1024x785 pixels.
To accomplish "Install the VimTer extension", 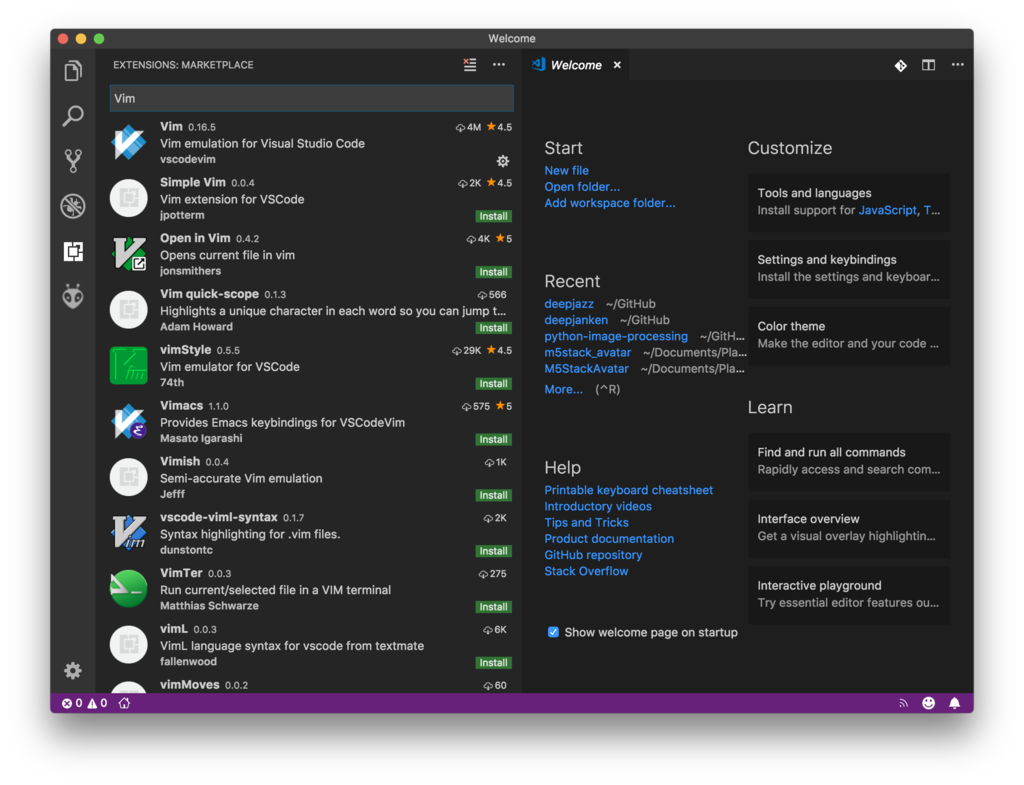I will [x=493, y=607].
